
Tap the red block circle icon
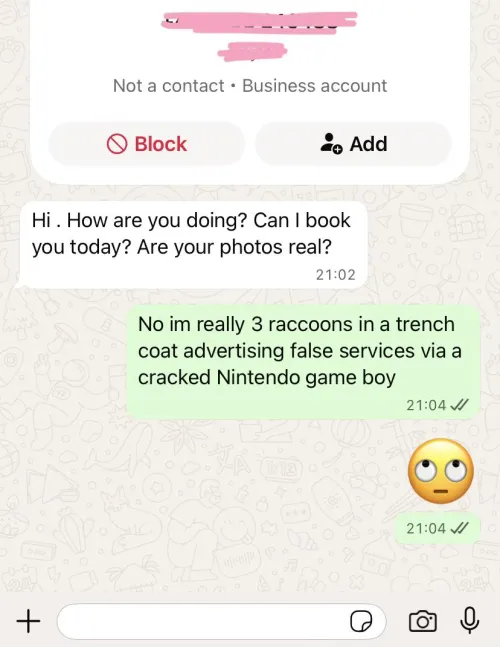click(x=117, y=144)
